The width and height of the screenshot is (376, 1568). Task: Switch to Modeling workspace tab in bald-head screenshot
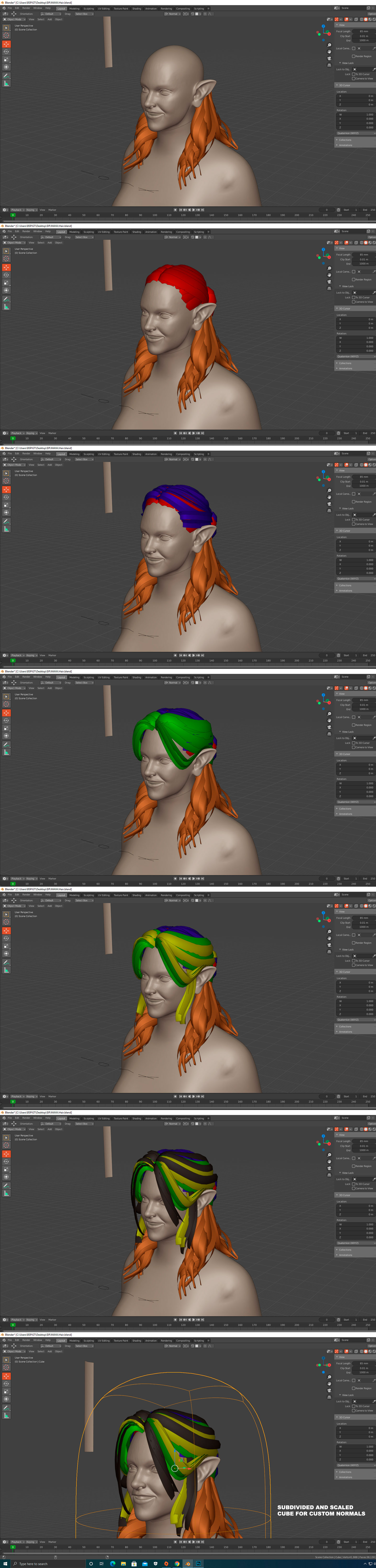pyautogui.click(x=74, y=9)
